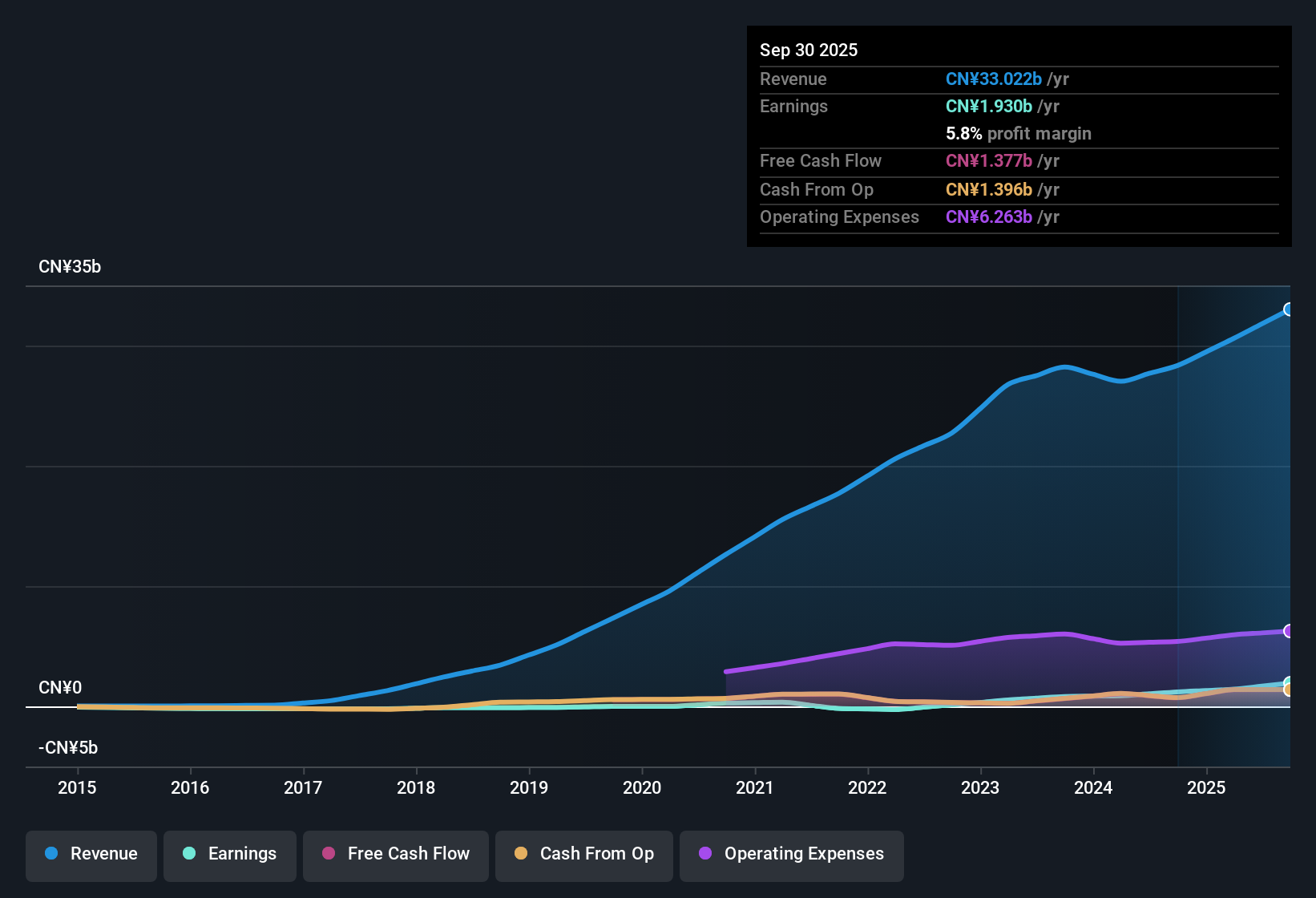
Task: Select the 2025 year label
Action: [x=1207, y=788]
